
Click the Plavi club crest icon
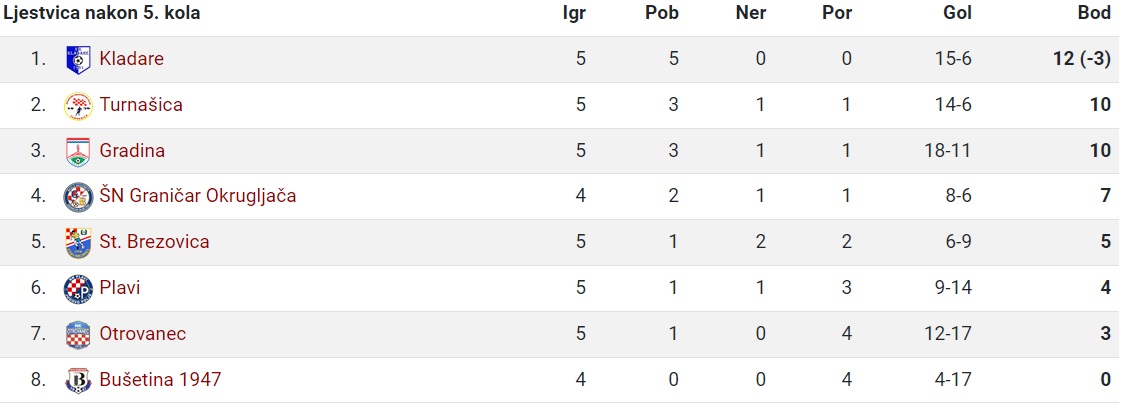coord(78,288)
